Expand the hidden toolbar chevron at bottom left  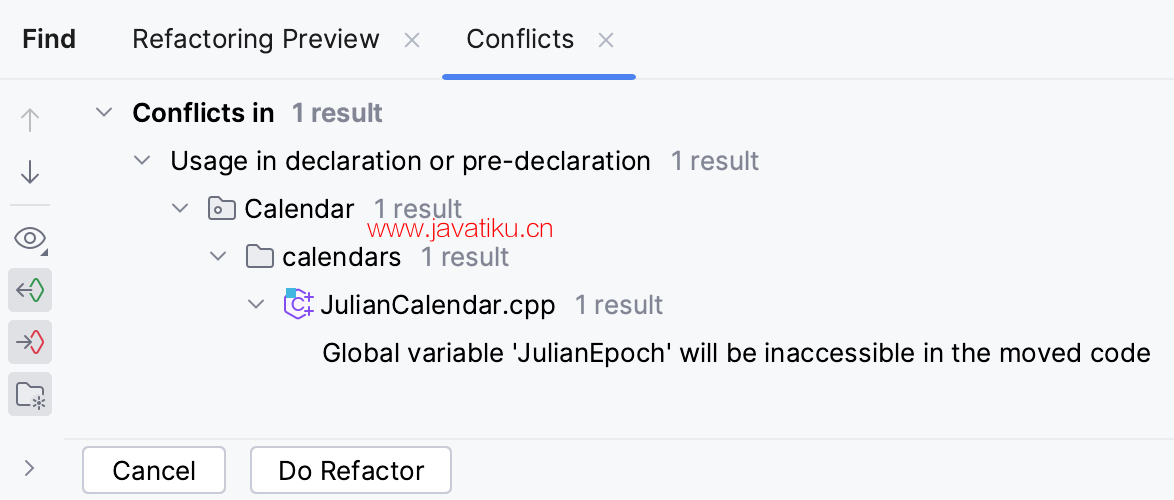tap(29, 469)
